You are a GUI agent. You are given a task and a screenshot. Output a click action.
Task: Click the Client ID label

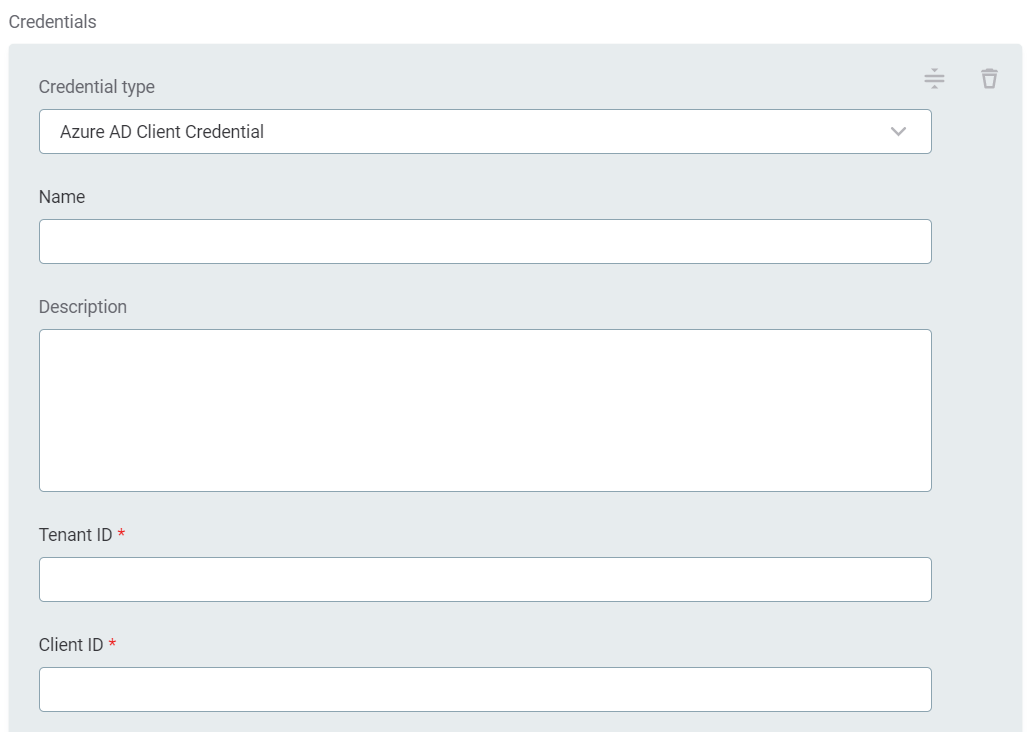pos(71,645)
